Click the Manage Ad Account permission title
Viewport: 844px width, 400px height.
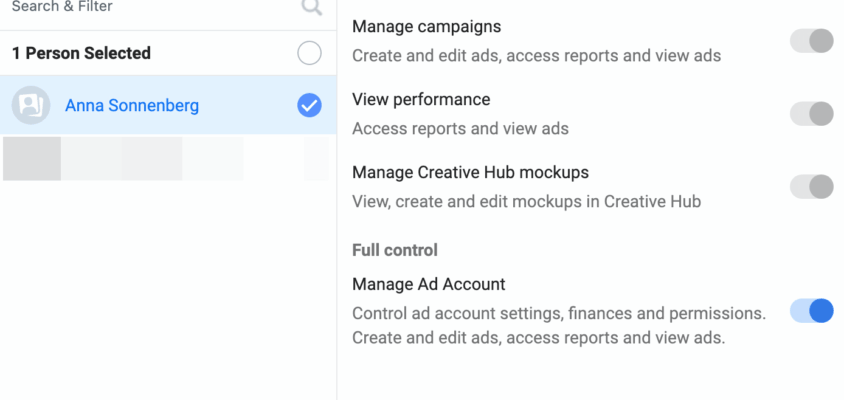(428, 285)
